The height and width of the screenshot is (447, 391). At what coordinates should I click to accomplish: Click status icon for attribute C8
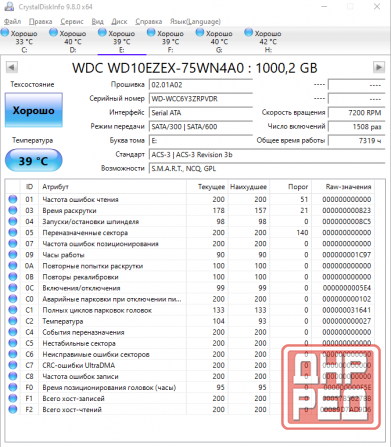pos(13,376)
